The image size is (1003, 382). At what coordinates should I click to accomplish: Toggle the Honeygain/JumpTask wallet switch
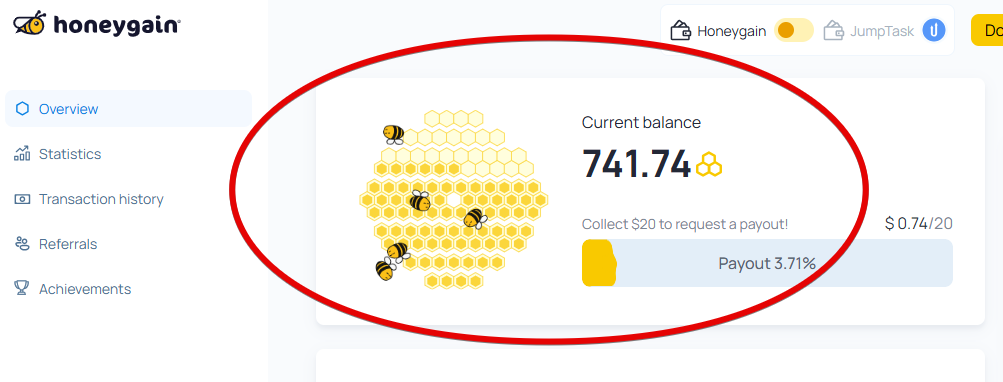click(794, 31)
